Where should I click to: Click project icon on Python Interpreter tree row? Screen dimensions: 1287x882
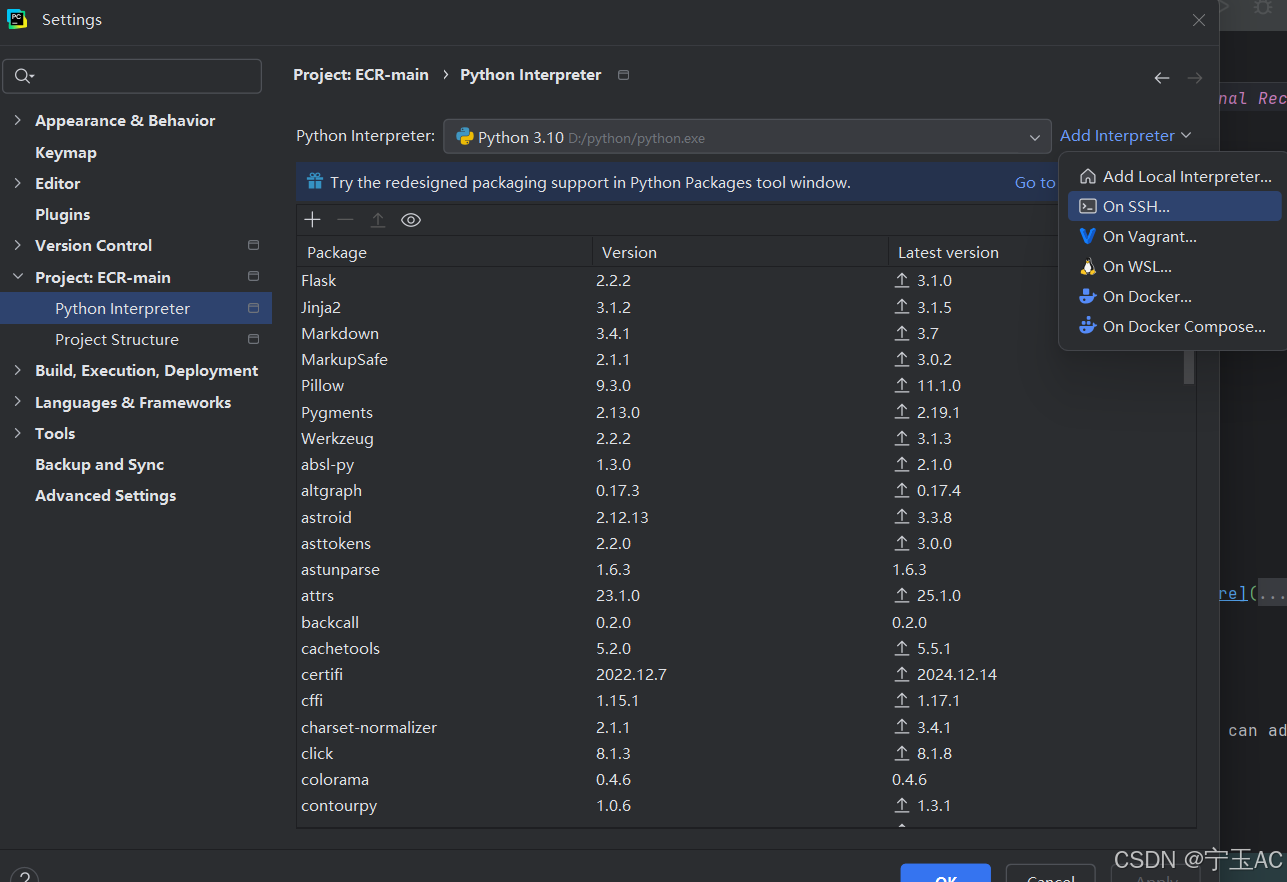click(x=253, y=308)
